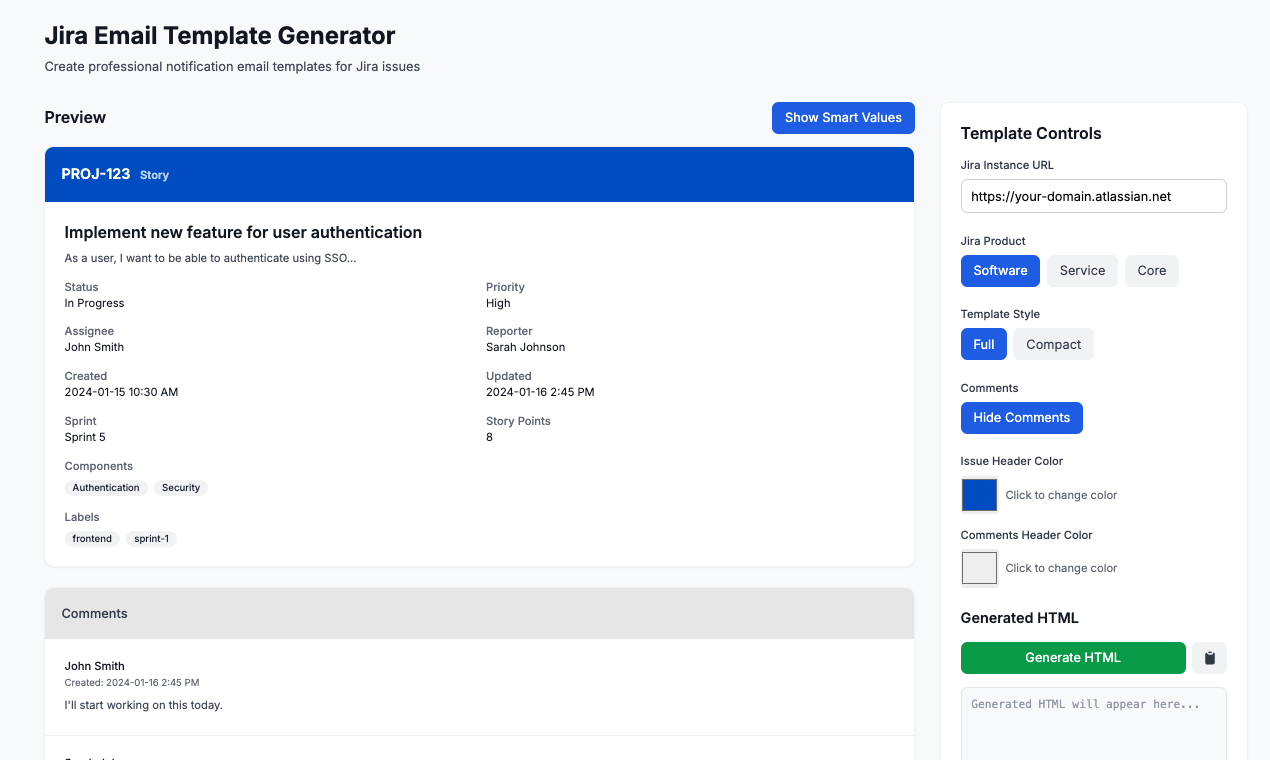Click the Authentication component tag
This screenshot has height=760, width=1270.
point(106,488)
